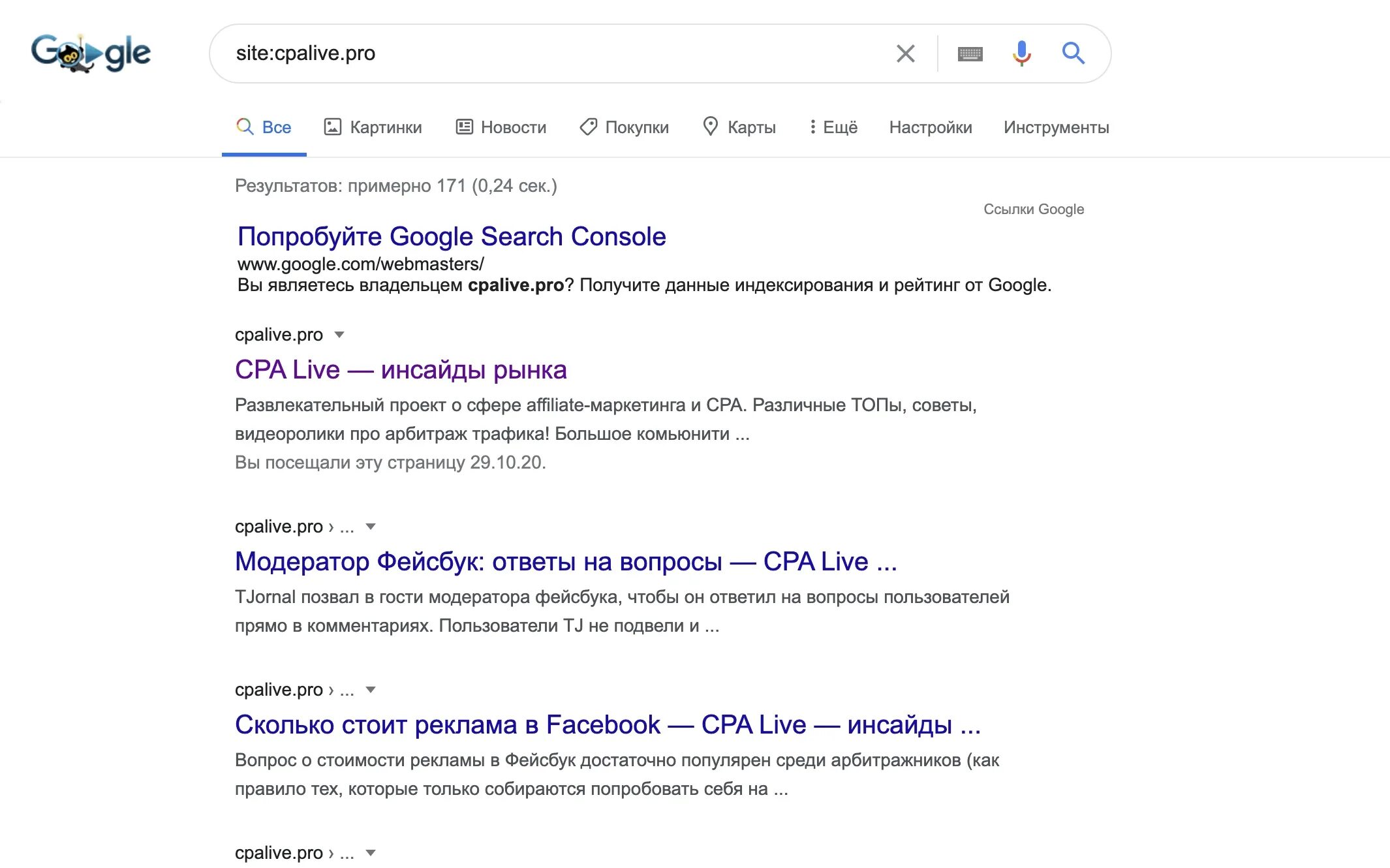This screenshot has height=868, width=1390.
Task: Click Вы посещали эту страницу 29.10.20 text
Action: [x=390, y=463]
